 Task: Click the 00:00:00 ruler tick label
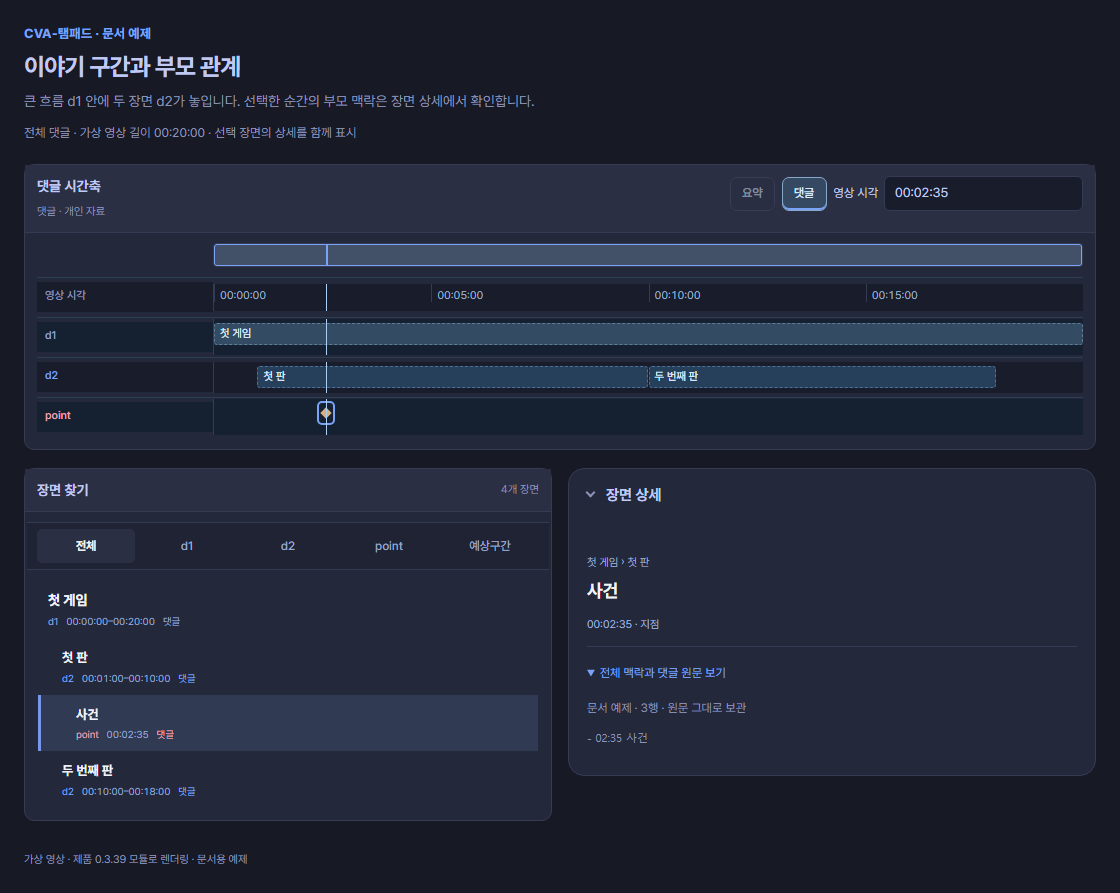tap(243, 295)
